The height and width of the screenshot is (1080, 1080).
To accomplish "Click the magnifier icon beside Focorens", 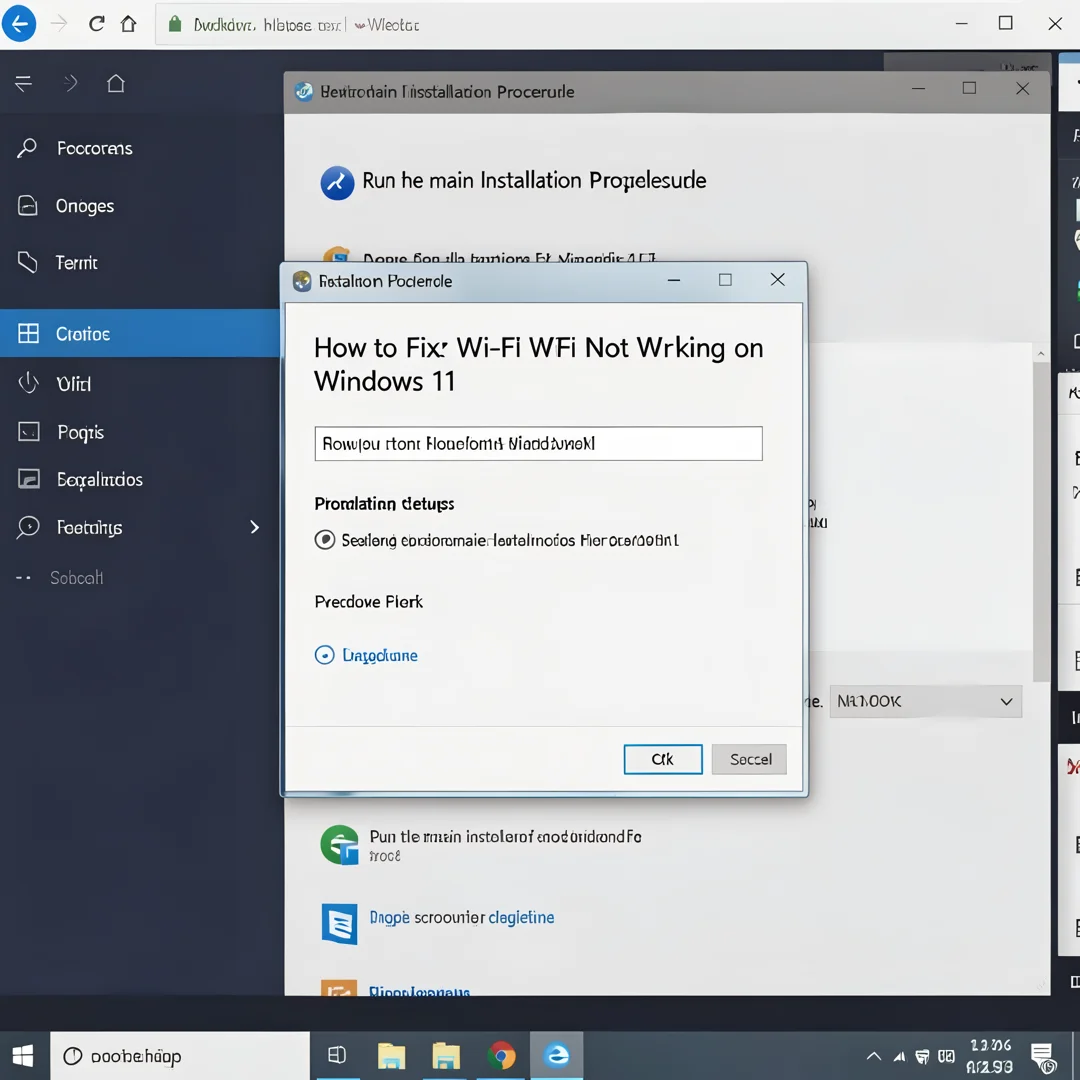I will tap(27, 147).
